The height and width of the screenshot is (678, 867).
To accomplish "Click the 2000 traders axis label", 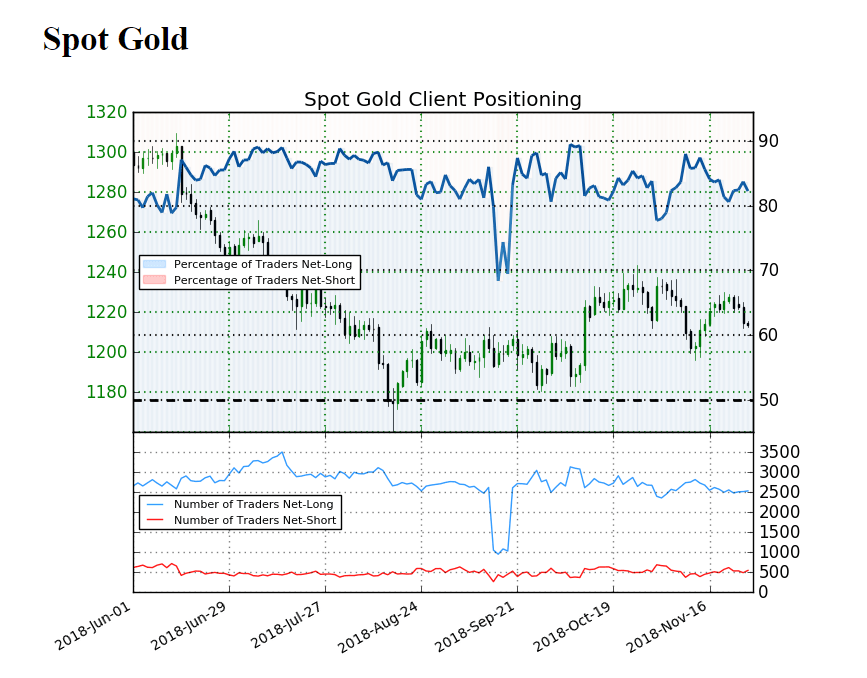I will [779, 512].
